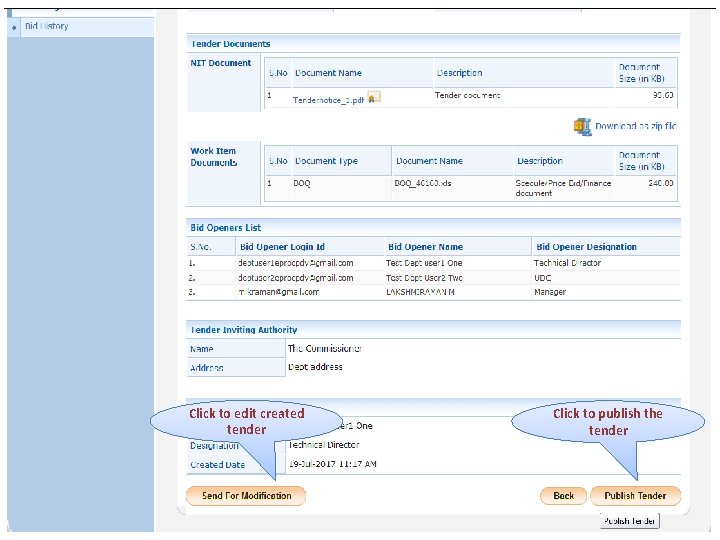Click the Created Date value 19-Jul-2017
This screenshot has height=540, width=720.
click(332, 464)
